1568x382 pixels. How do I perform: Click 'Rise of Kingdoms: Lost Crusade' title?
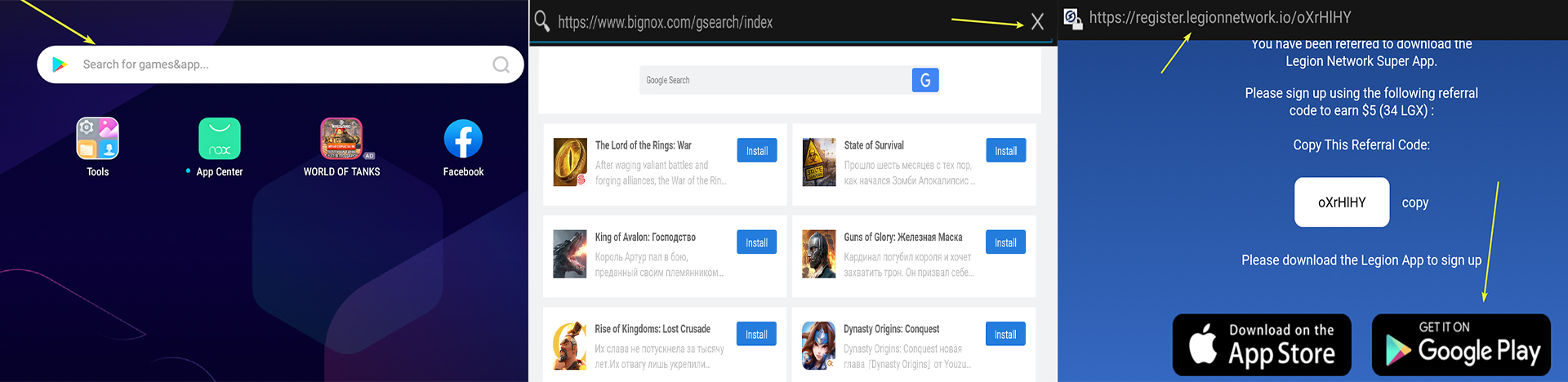click(x=653, y=329)
